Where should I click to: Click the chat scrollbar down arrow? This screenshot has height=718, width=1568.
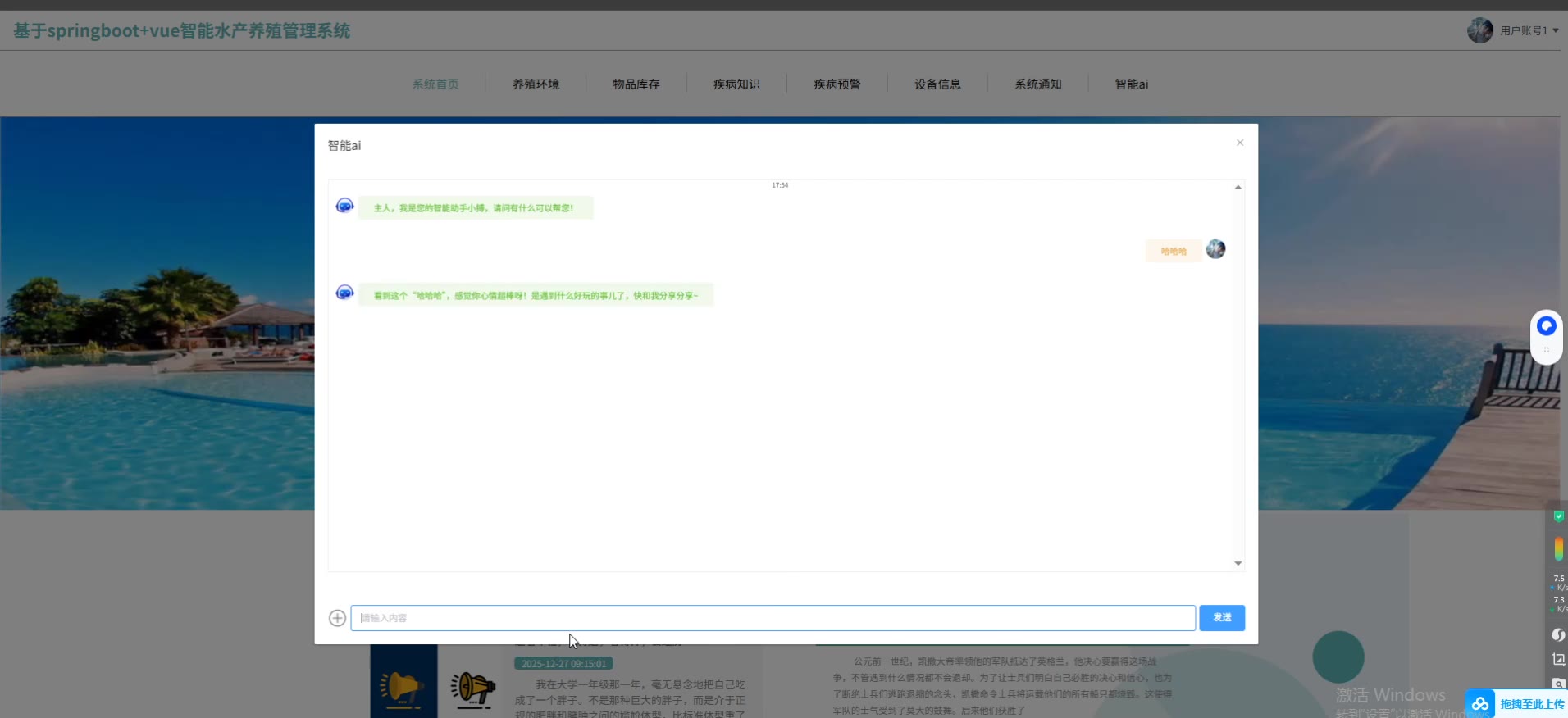click(x=1238, y=563)
